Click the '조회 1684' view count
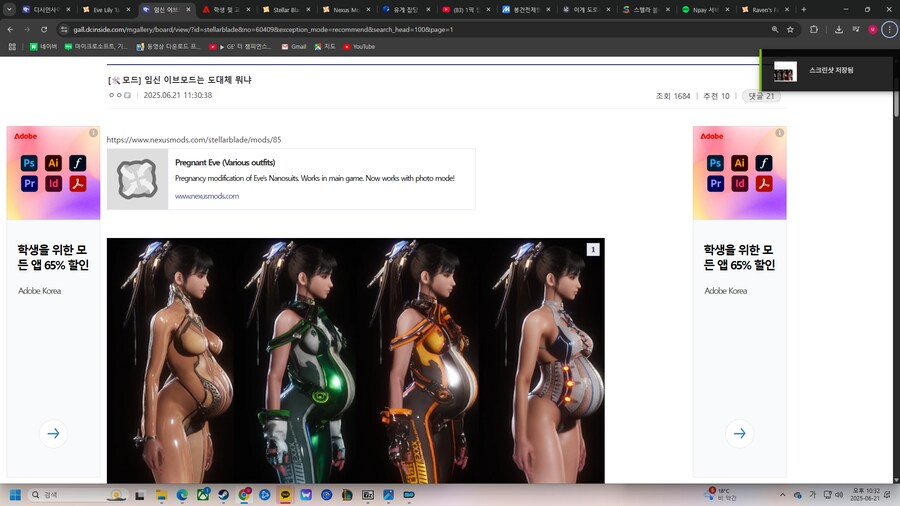 click(x=673, y=96)
